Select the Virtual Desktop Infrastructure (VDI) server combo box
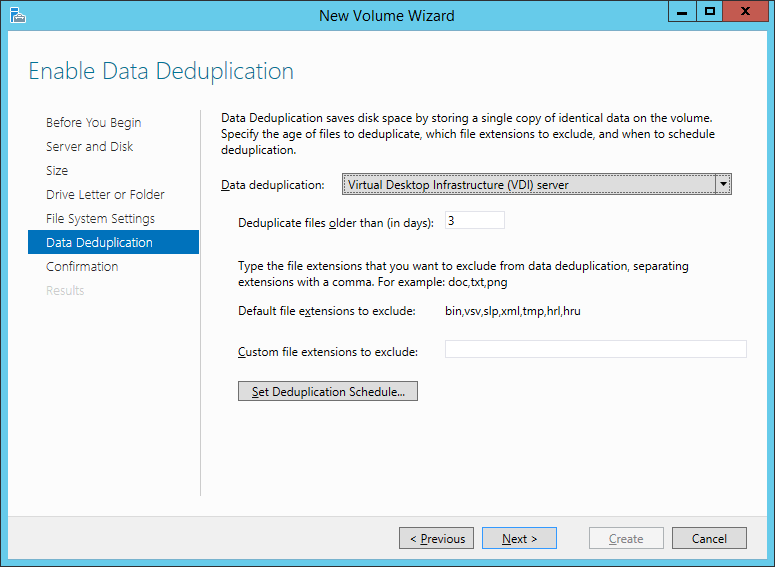This screenshot has height=567, width=775. point(536,184)
